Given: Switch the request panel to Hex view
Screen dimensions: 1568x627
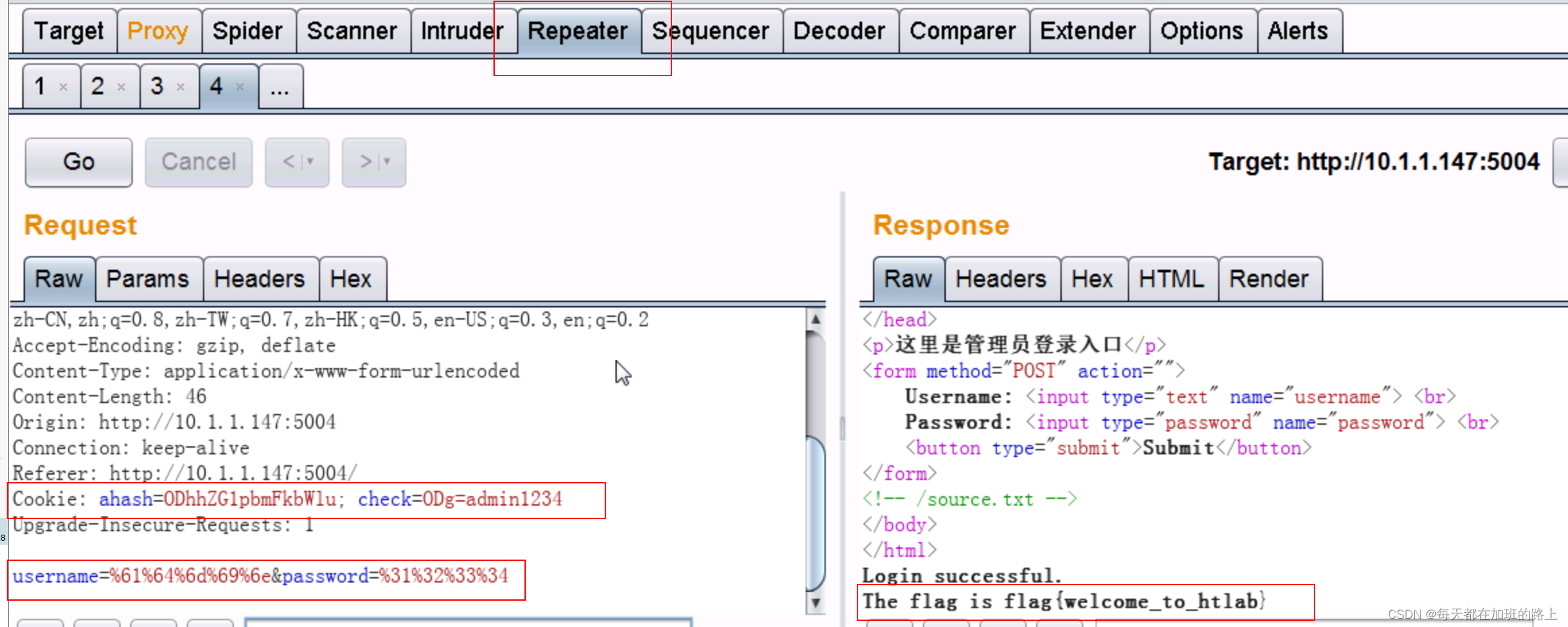Looking at the screenshot, I should [x=353, y=278].
